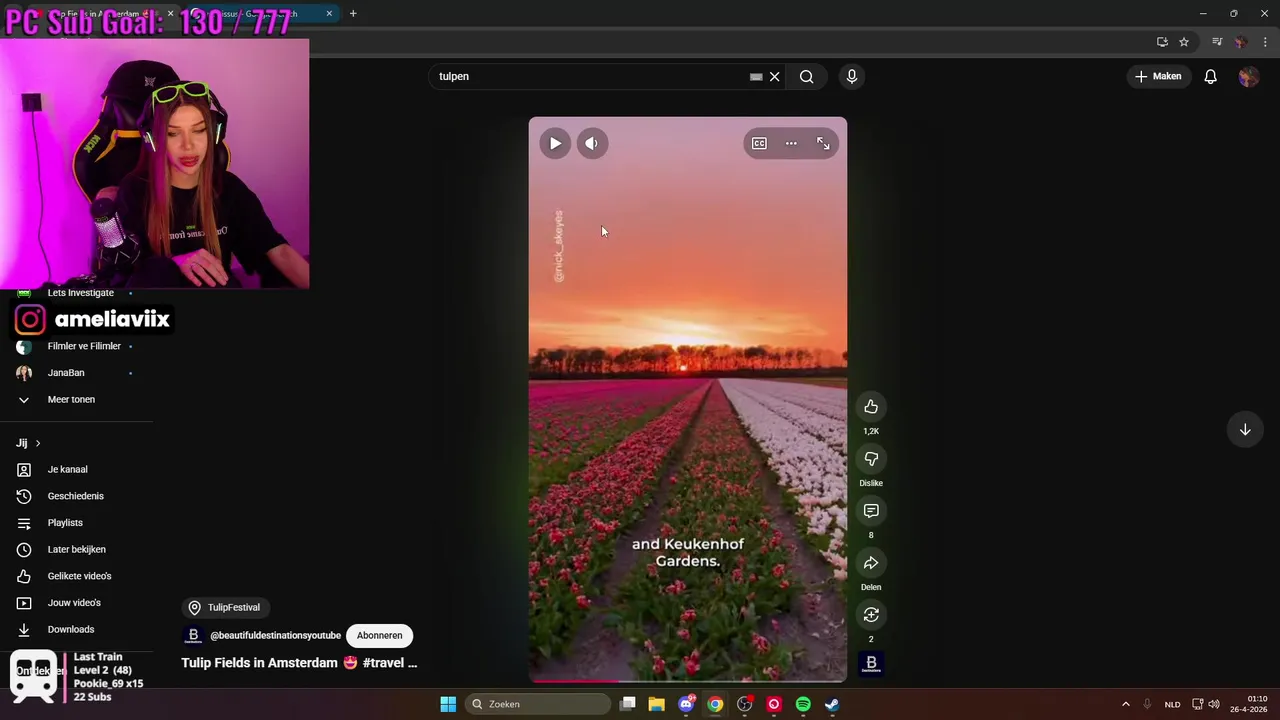This screenshot has width=1280, height=720.
Task: Open Geschiedenis history page
Action: 77,496
